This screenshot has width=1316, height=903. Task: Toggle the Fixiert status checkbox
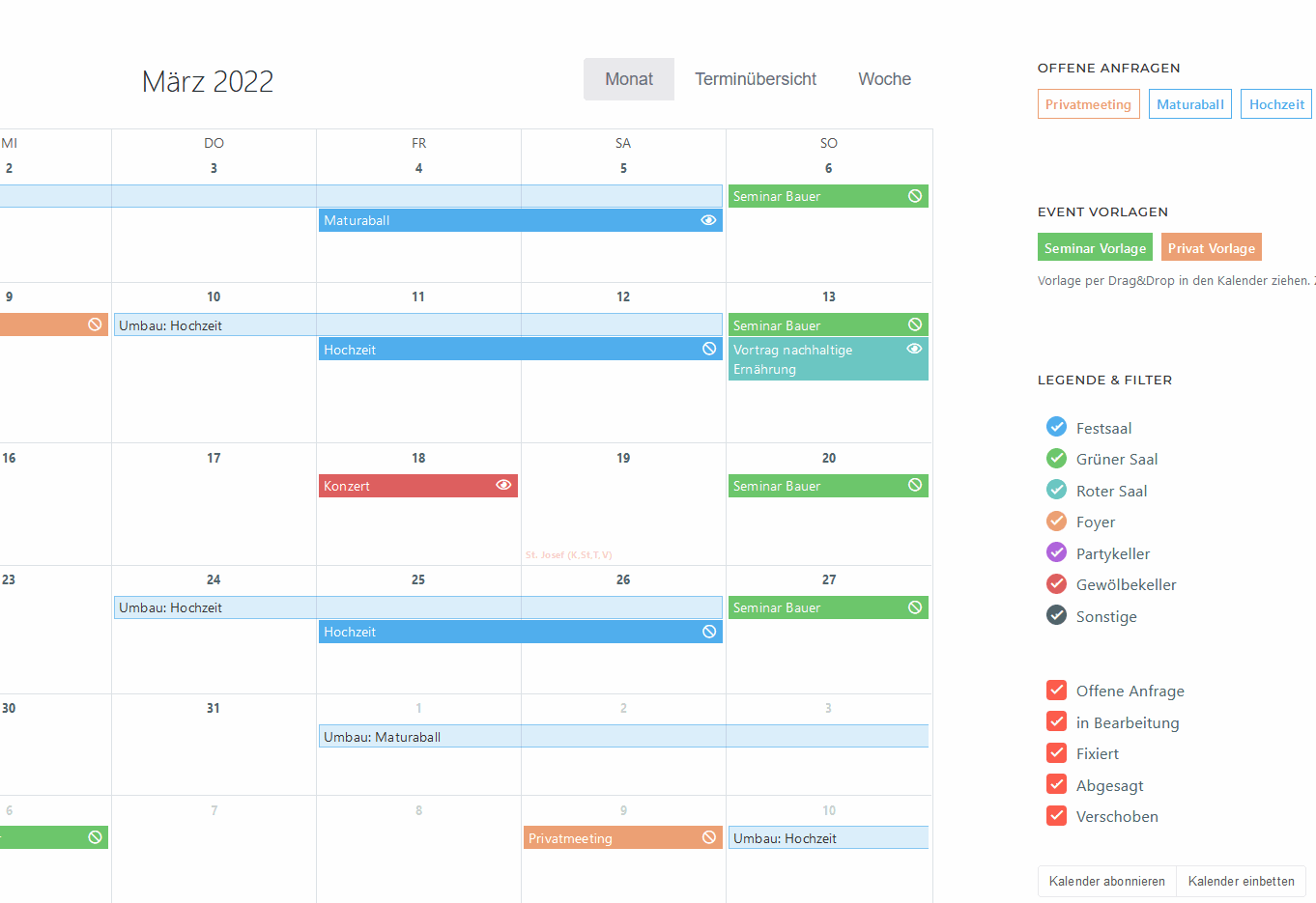[x=1056, y=753]
